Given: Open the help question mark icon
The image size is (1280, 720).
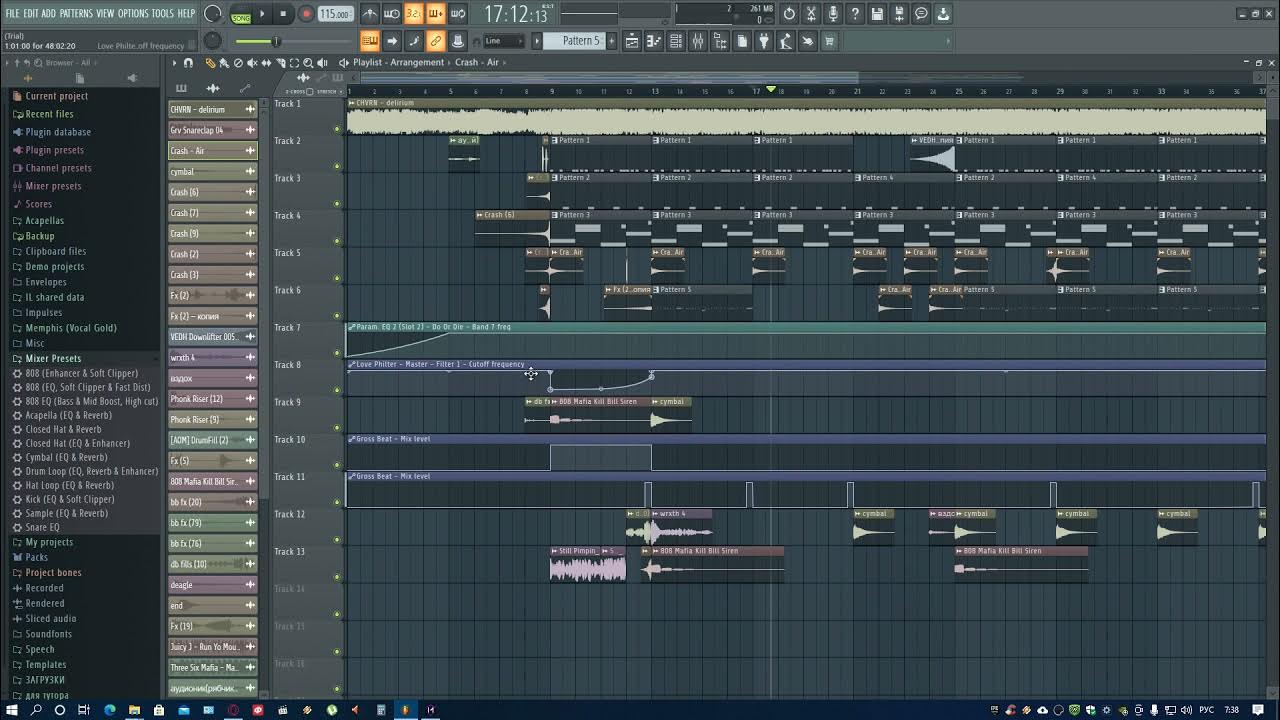Looking at the screenshot, I should [855, 14].
